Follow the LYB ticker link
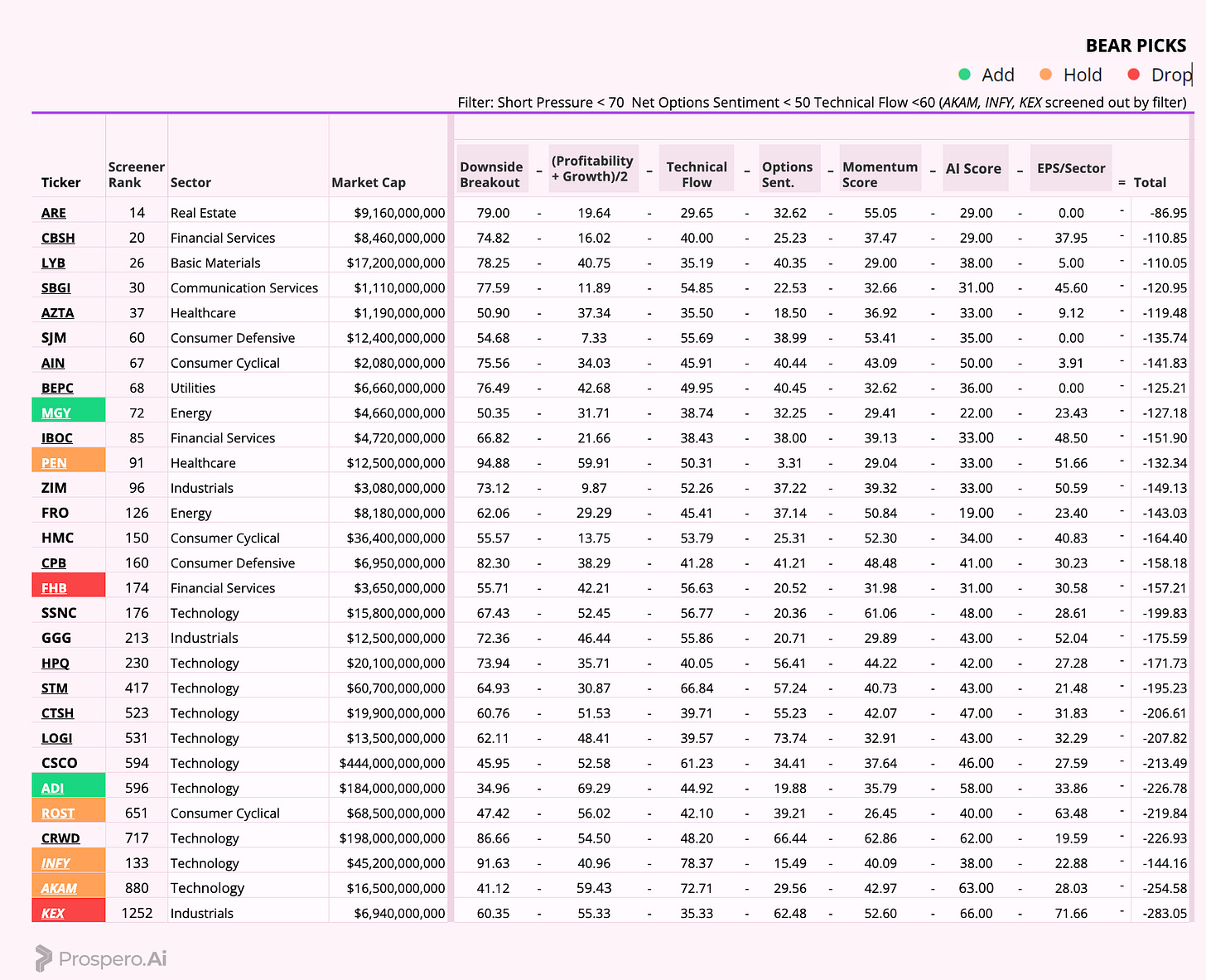The height and width of the screenshot is (980, 1206). 53,263
